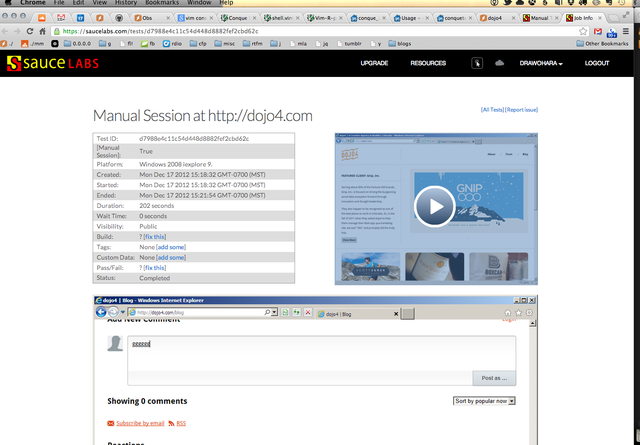This screenshot has width=640, height=445.
Task: Open the Sort by popular now dropdown
Action: tap(484, 401)
